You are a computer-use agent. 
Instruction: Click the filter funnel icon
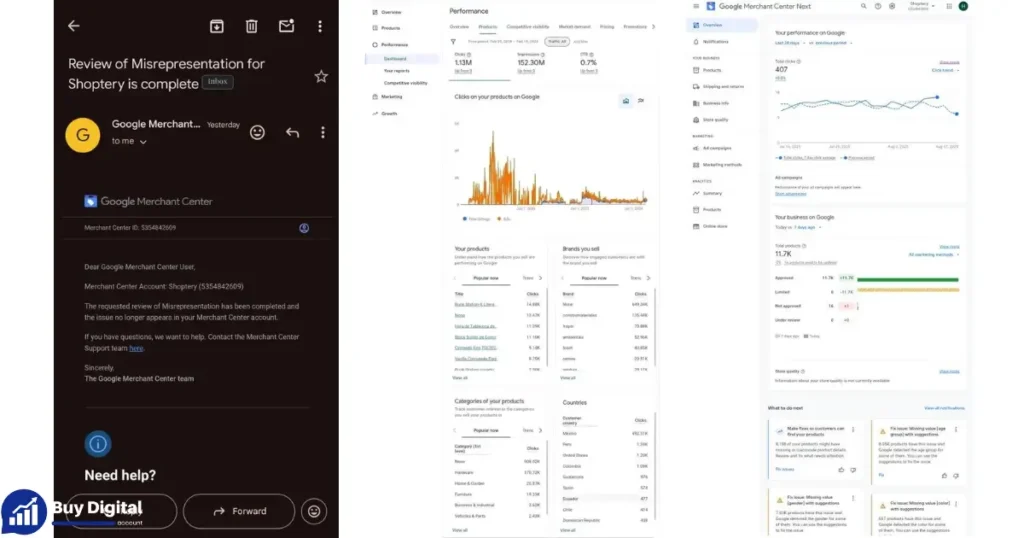coord(453,42)
